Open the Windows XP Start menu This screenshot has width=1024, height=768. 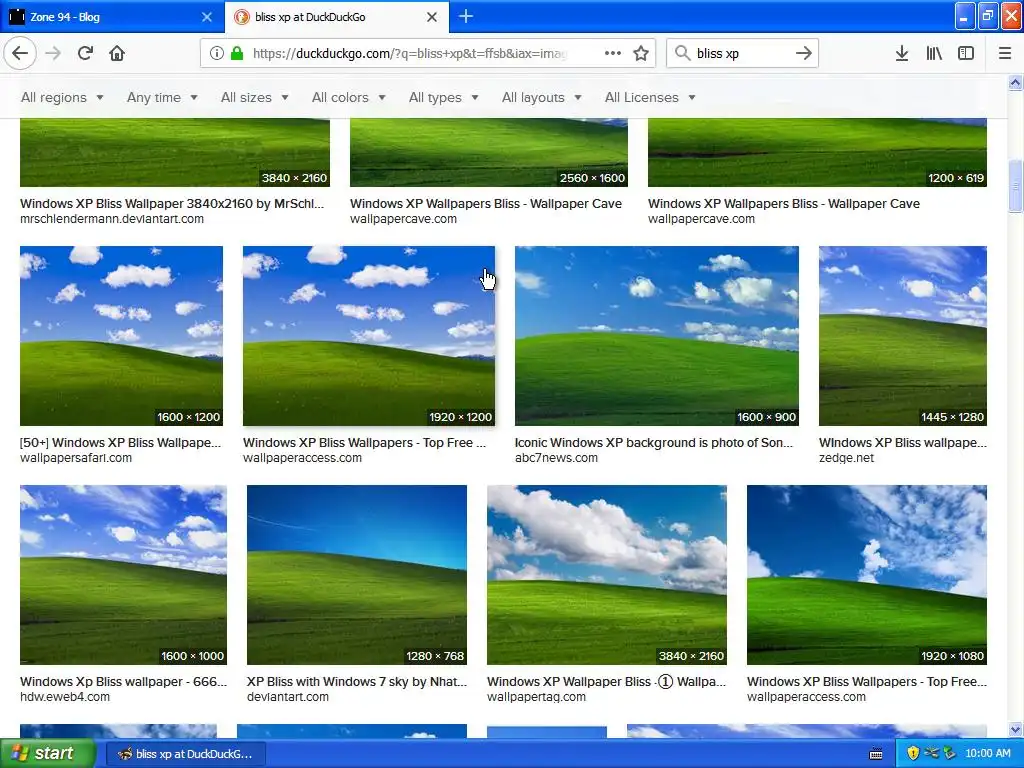coord(48,754)
